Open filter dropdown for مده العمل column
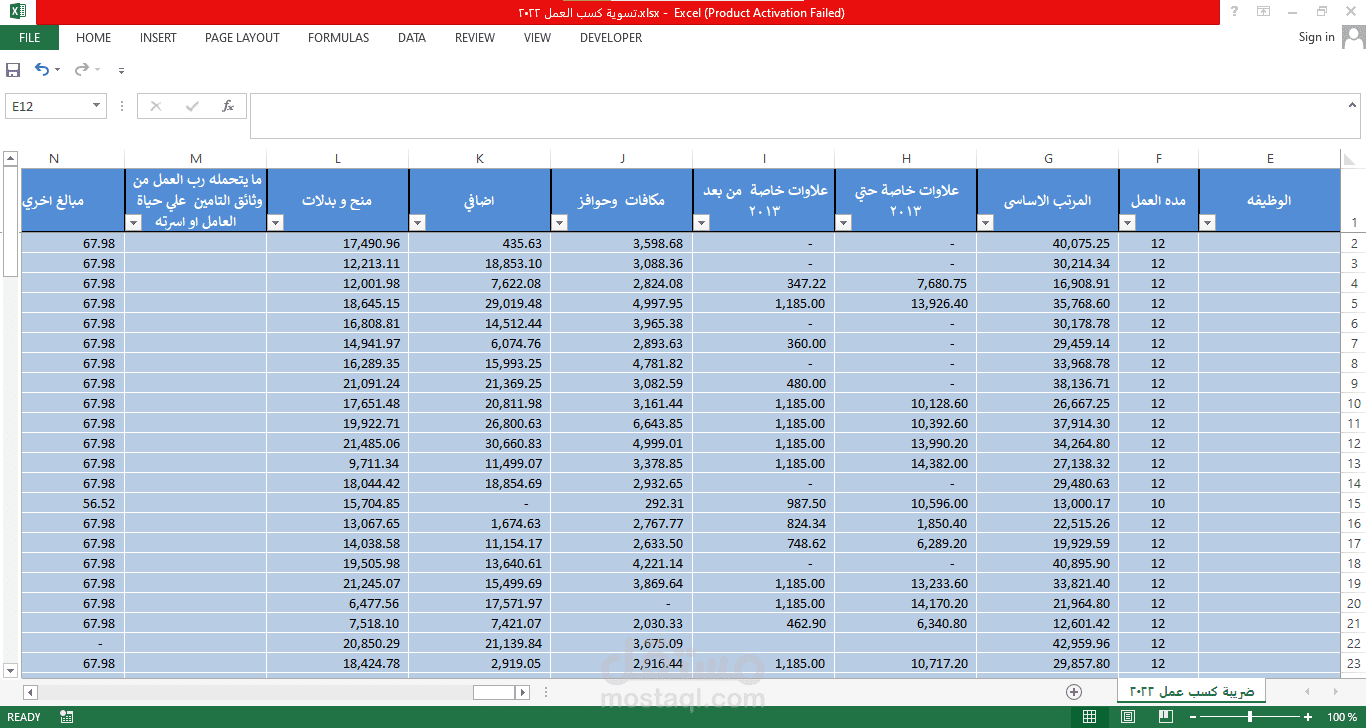The width and height of the screenshot is (1366, 728). tap(1128, 223)
